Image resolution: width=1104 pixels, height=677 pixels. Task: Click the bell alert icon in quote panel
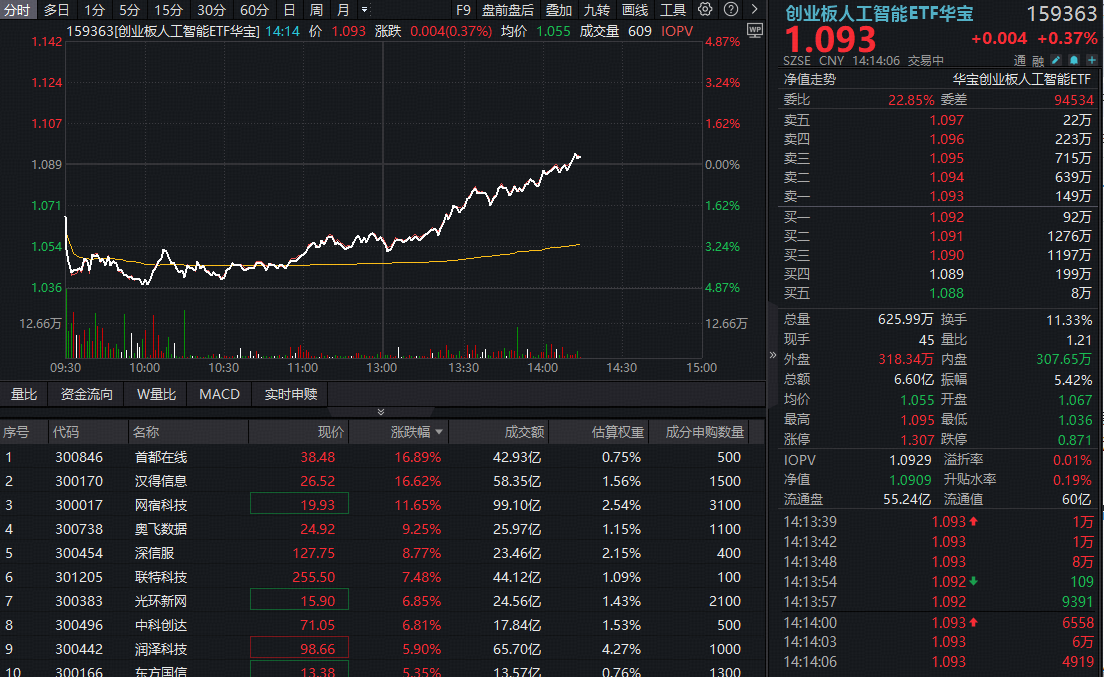point(1072,60)
